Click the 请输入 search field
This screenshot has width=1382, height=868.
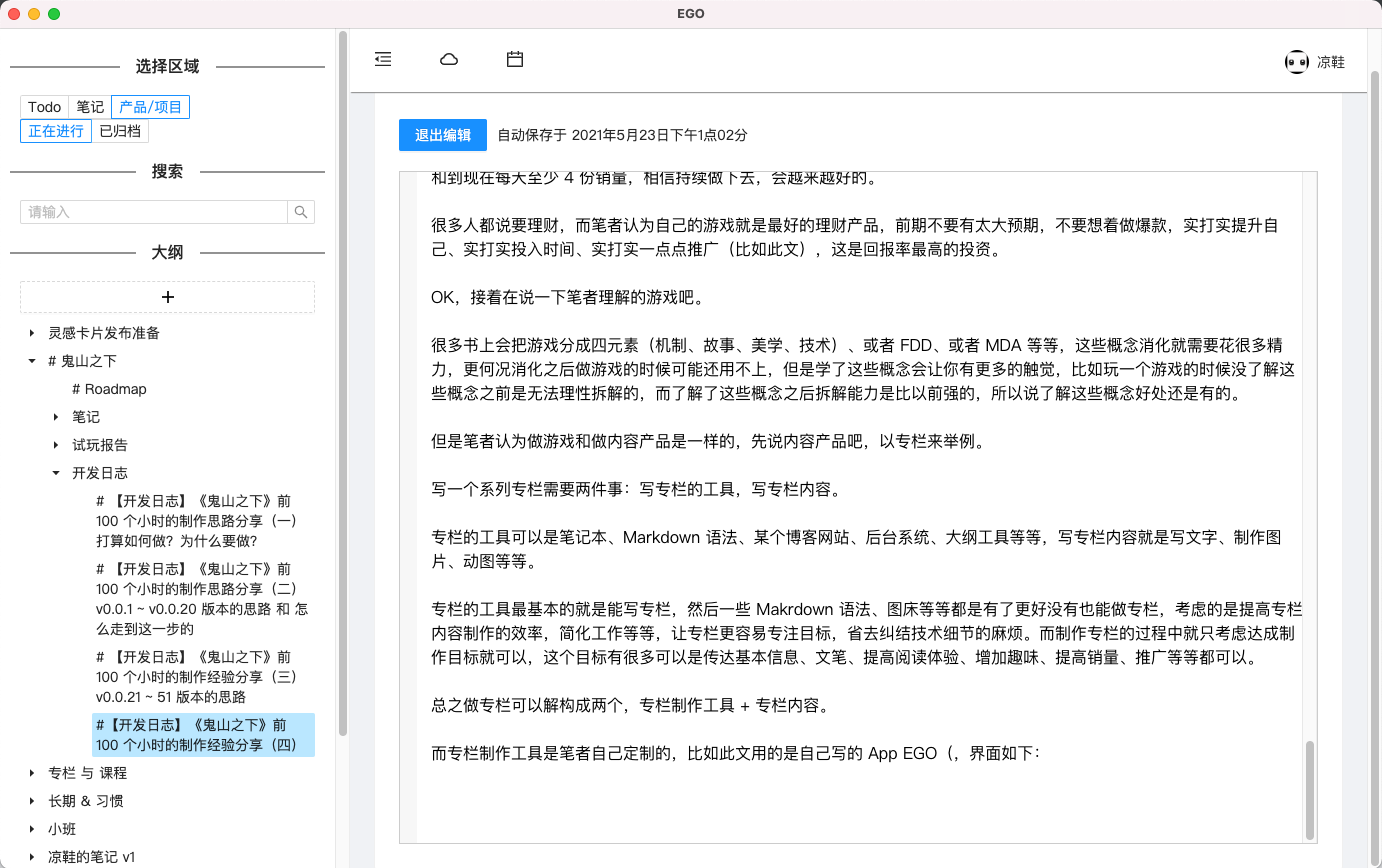click(154, 212)
